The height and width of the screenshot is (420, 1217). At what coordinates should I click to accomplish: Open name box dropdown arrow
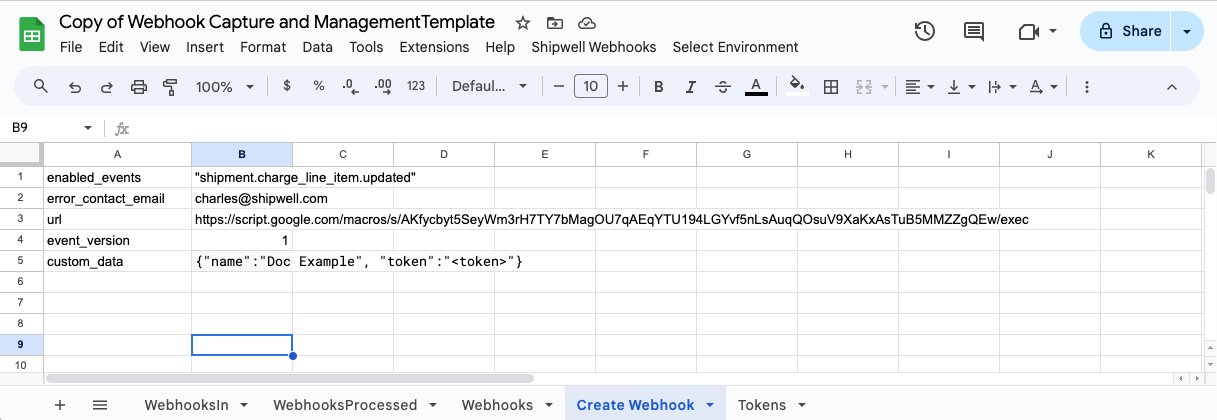(x=88, y=128)
